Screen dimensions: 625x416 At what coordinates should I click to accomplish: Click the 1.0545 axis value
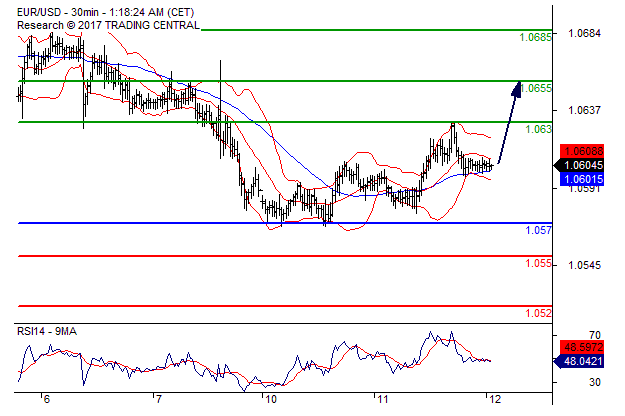pyautogui.click(x=584, y=265)
